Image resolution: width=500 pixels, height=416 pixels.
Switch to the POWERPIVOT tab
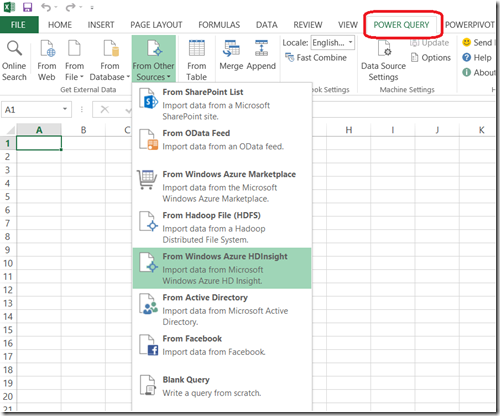(470, 25)
